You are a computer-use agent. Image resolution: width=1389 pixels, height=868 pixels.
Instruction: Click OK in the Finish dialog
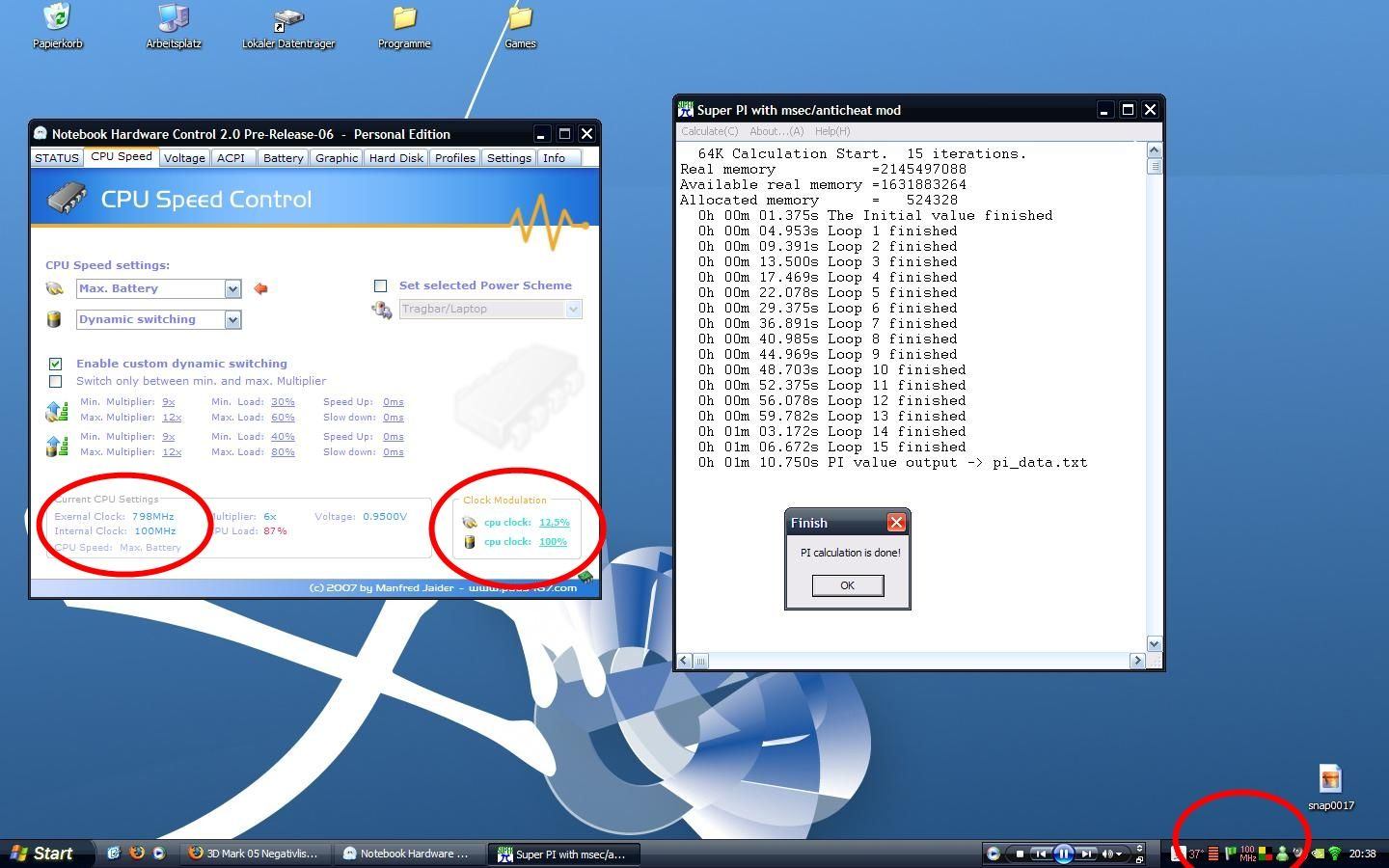pos(847,585)
